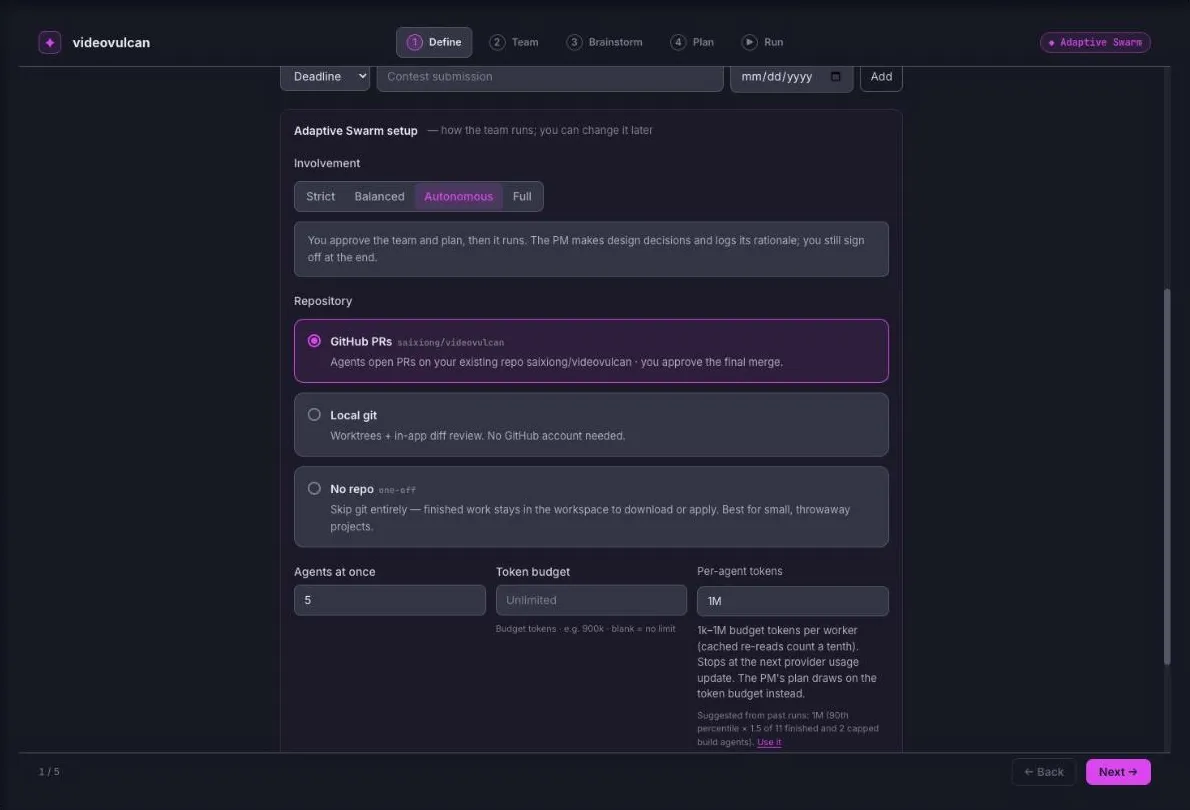This screenshot has width=1190, height=810.
Task: Select the Local git radio button
Action: click(314, 414)
